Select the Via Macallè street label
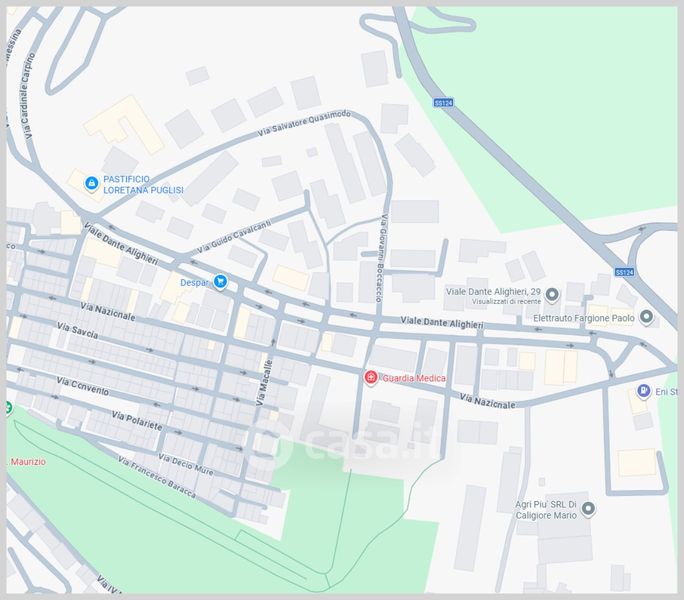The height and width of the screenshot is (600, 684). click(x=264, y=383)
